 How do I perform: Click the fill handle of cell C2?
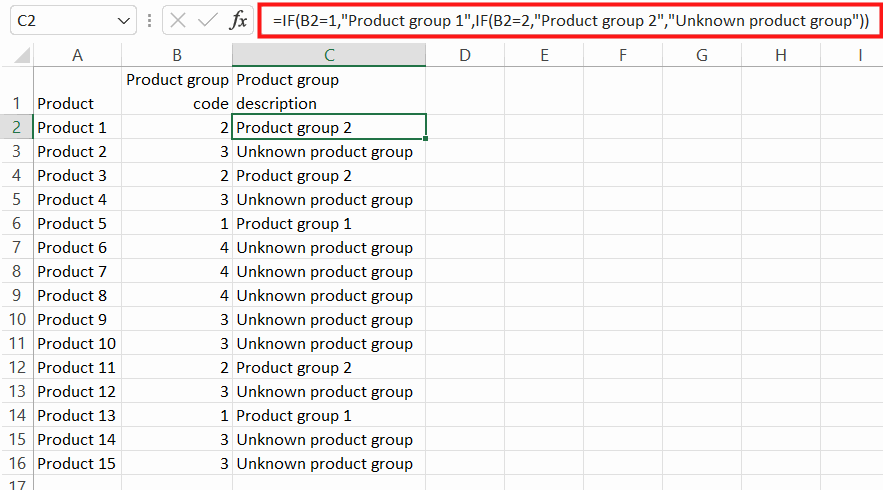point(425,139)
